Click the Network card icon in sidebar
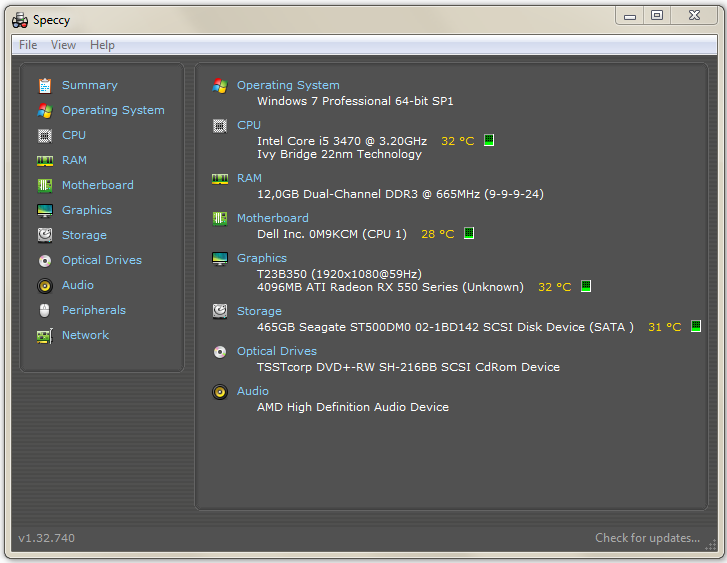This screenshot has width=727, height=563. pyautogui.click(x=45, y=336)
